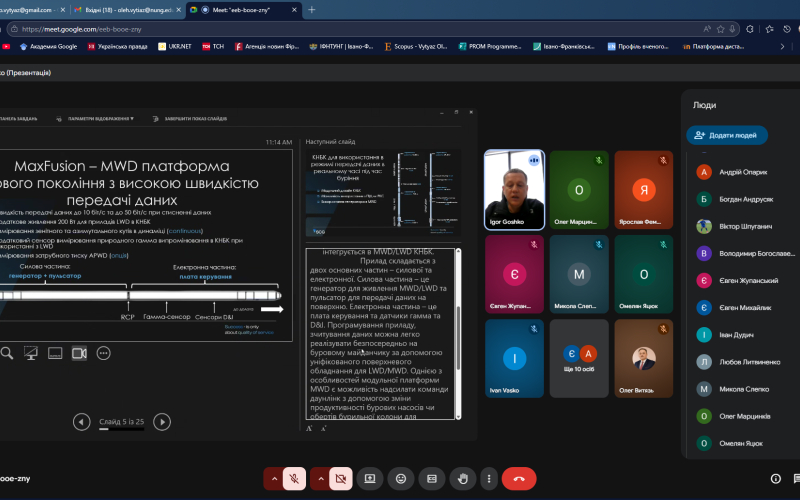Unmute the microphone in Meet controls
Viewport: 800px width, 500px height.
[x=294, y=479]
